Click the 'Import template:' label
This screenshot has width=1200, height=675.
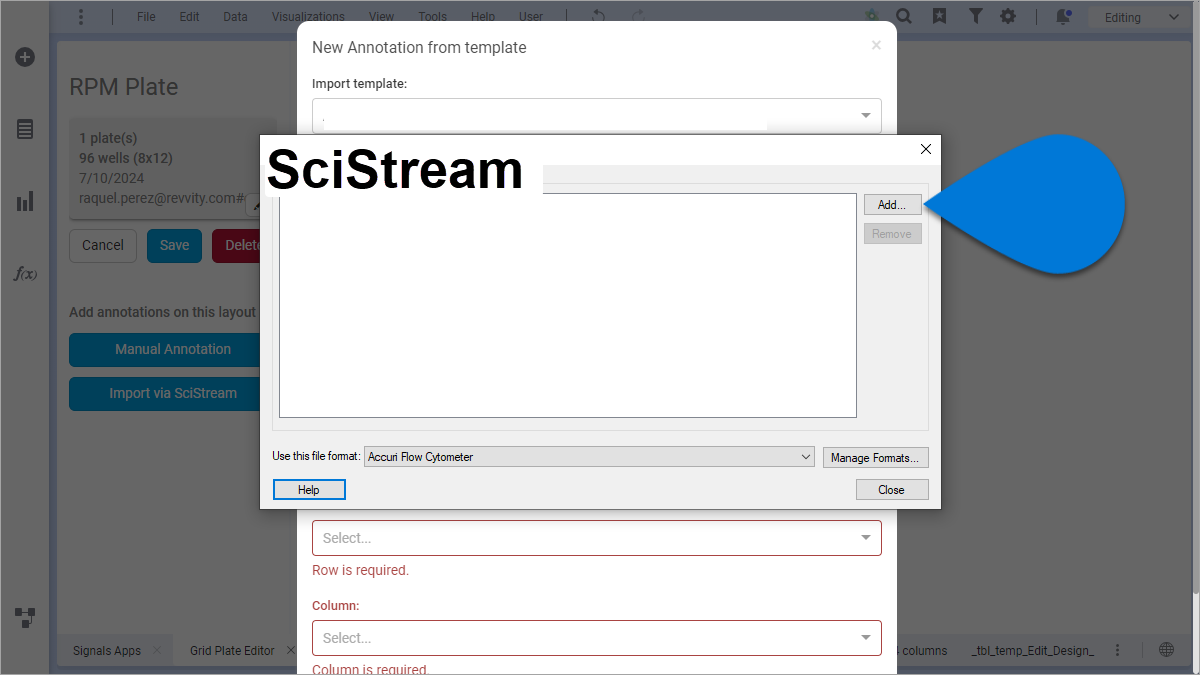coord(360,84)
